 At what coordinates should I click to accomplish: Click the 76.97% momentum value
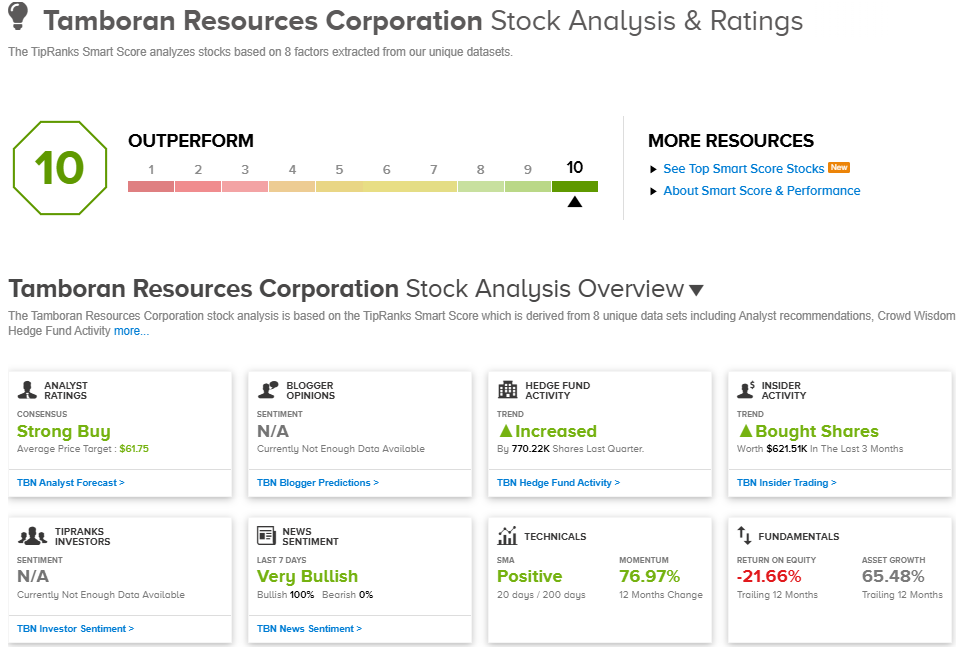point(649,576)
